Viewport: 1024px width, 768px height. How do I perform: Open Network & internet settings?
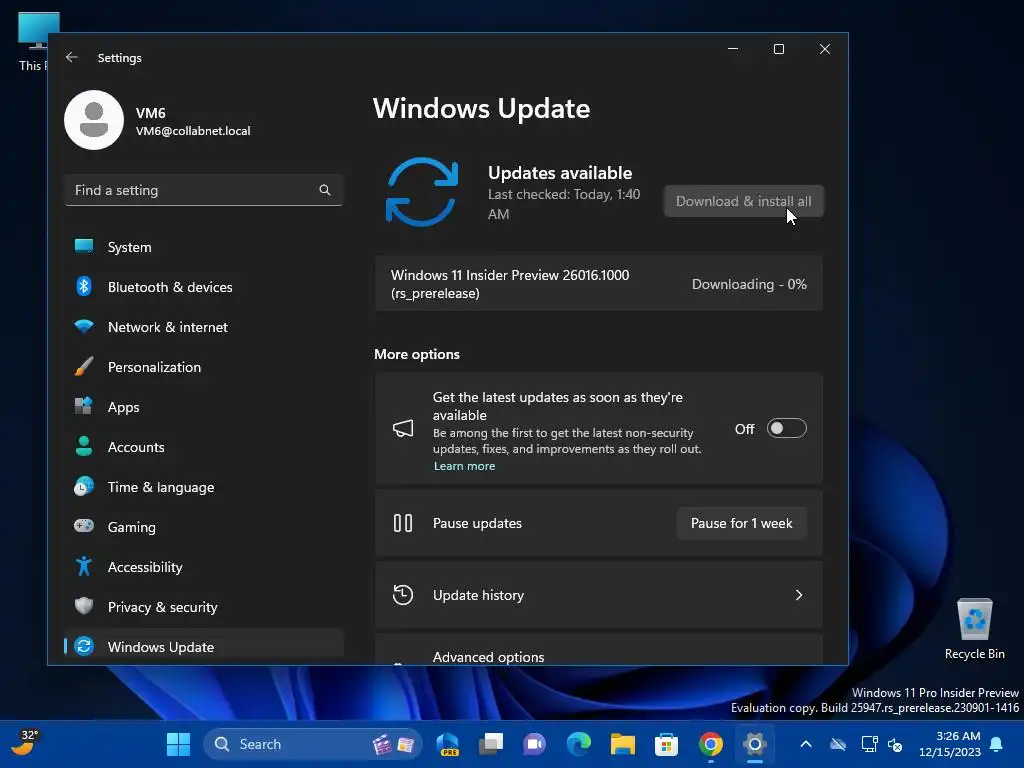(x=204, y=327)
